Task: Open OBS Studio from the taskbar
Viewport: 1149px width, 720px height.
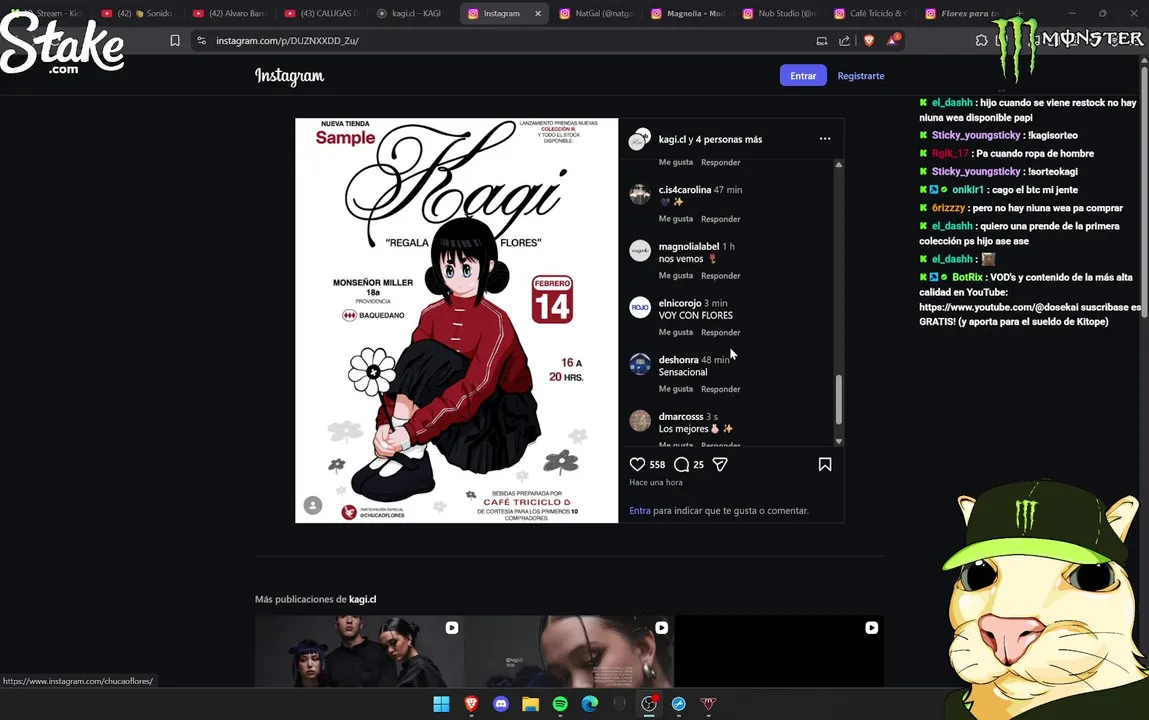Action: 649,704
